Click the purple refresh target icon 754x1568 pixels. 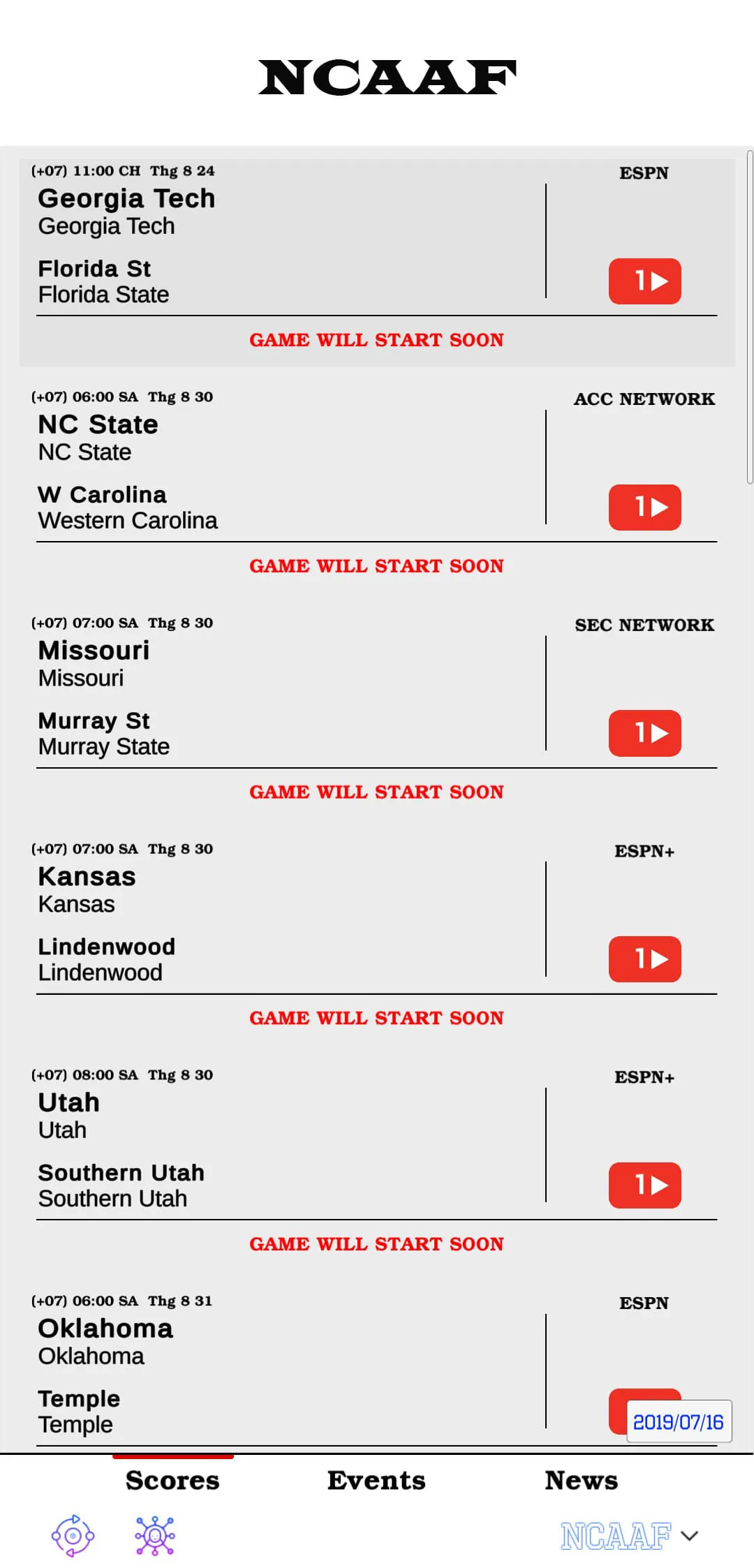pyautogui.click(x=73, y=1535)
